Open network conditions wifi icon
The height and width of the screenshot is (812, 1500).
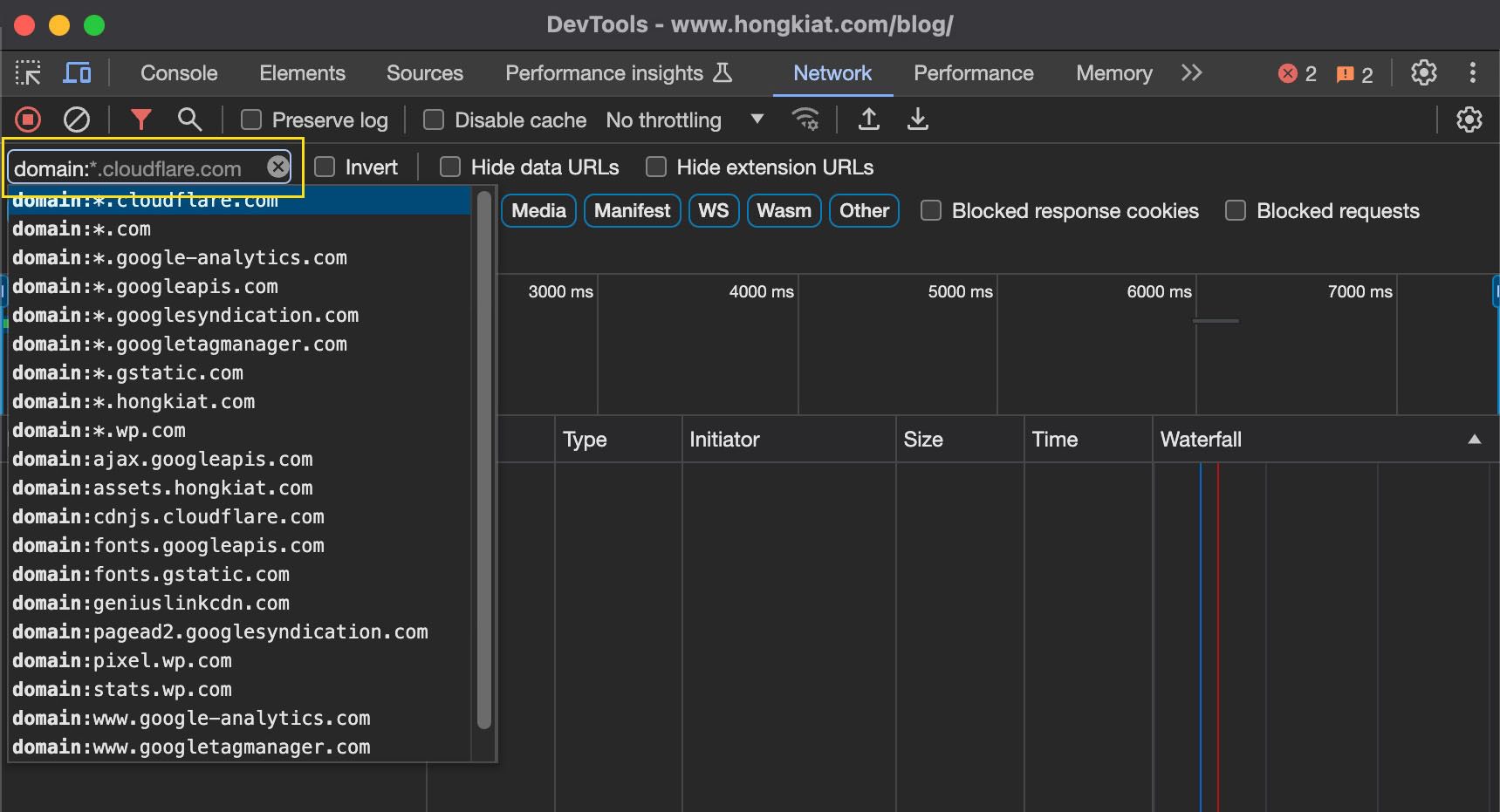[805, 119]
